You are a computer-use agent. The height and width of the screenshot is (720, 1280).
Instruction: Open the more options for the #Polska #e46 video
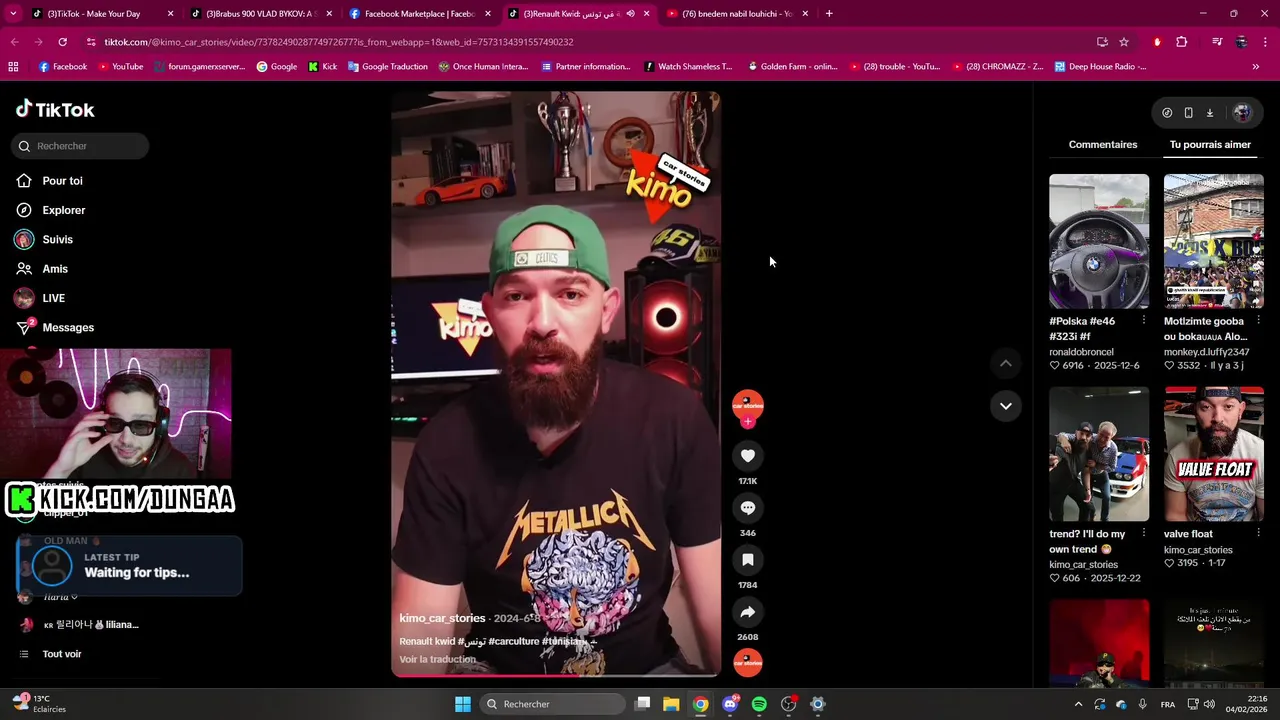pyautogui.click(x=1143, y=321)
